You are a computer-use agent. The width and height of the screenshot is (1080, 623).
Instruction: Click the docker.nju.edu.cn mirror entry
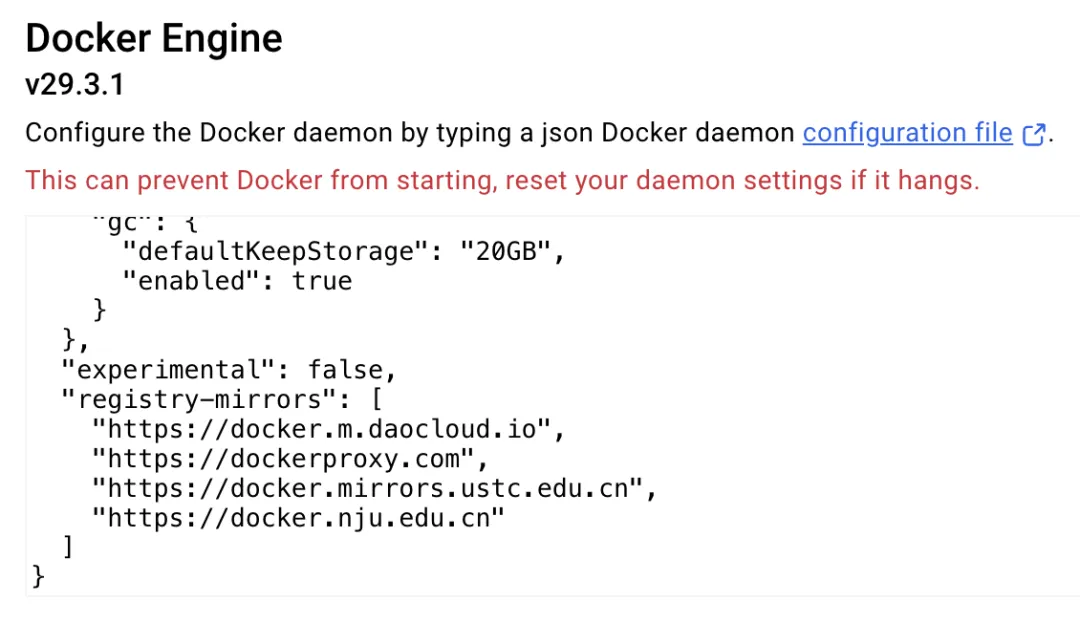(x=298, y=518)
